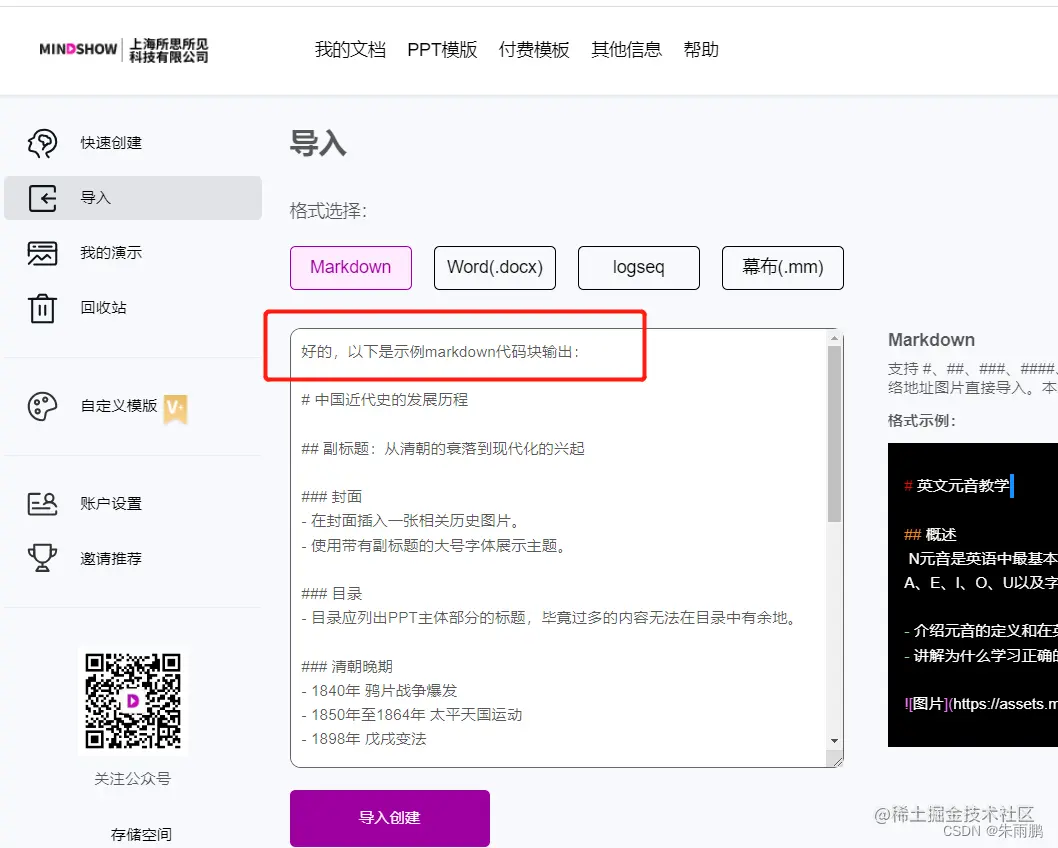This screenshot has width=1058, height=848.
Task: Switch to 我的文档 in top navigation
Action: 349,49
